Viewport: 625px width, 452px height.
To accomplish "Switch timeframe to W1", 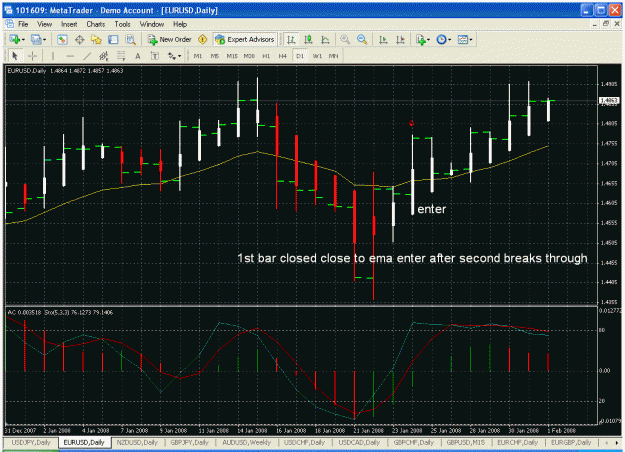I will (317, 56).
